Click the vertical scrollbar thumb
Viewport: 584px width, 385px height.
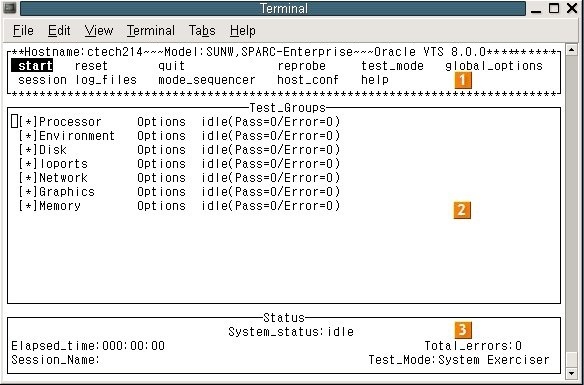(571, 360)
